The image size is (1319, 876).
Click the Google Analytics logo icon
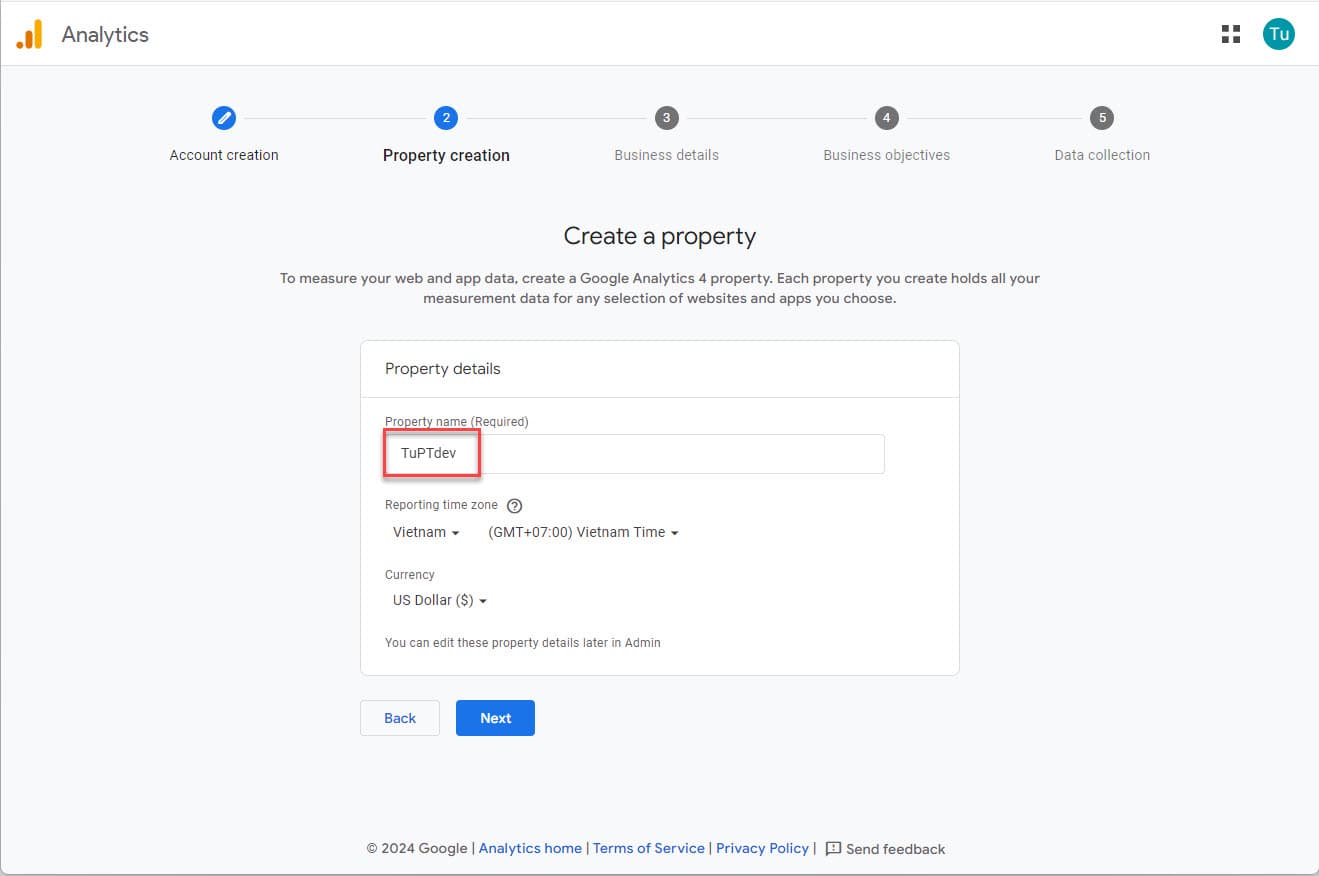coord(30,35)
